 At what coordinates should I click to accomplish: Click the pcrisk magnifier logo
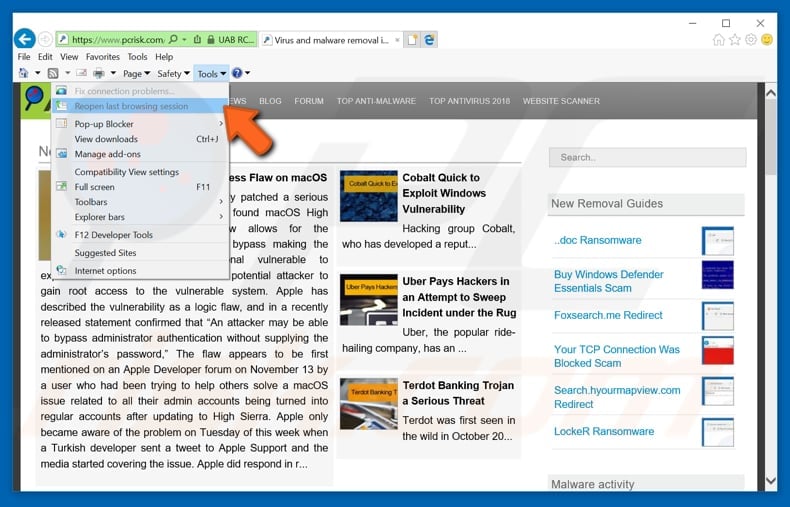pyautogui.click(x=35, y=98)
